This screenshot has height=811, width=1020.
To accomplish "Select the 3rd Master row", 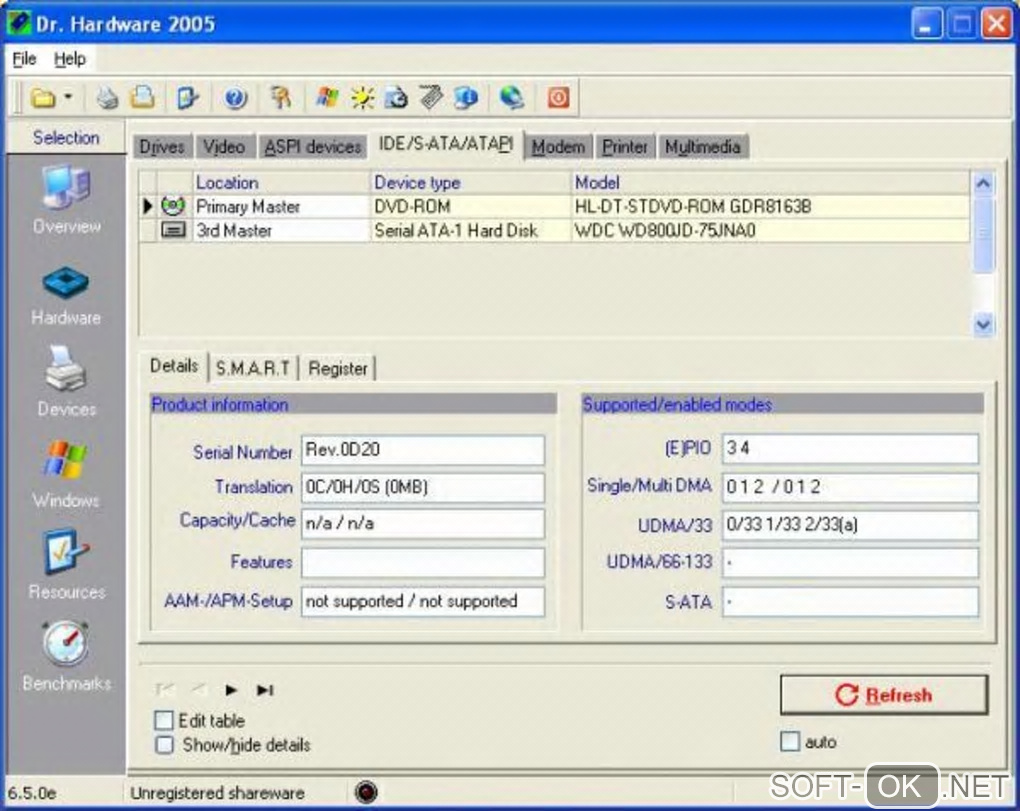I will click(x=554, y=230).
